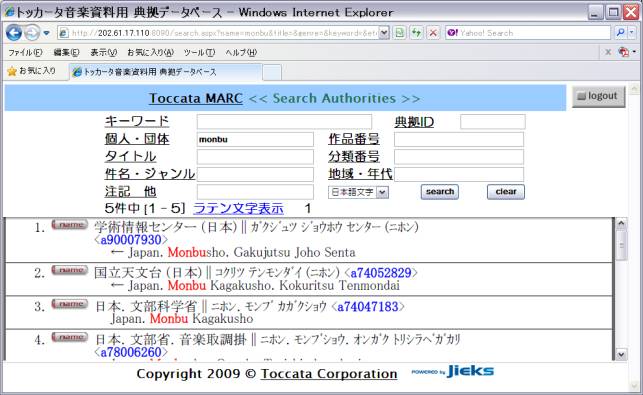Click the toolbar icon beside the grey X
The width and height of the screenshot is (643, 395).
(624, 52)
